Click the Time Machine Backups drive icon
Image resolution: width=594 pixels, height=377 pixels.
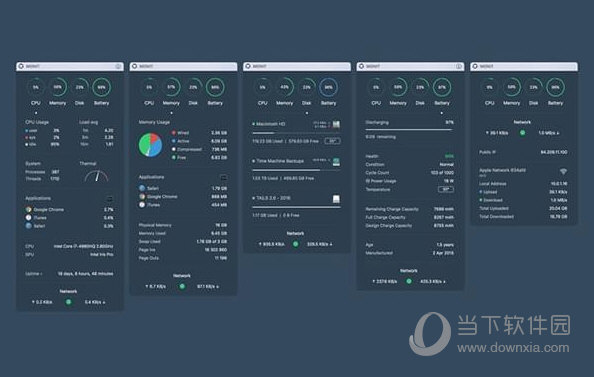tap(336, 162)
